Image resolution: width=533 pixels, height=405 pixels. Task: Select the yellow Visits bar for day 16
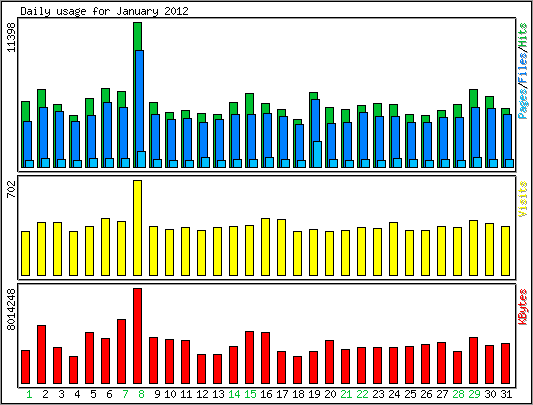(265, 247)
